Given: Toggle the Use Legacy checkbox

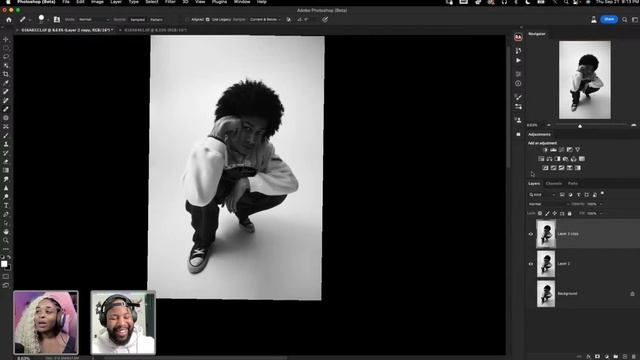Looking at the screenshot, I should [x=207, y=19].
